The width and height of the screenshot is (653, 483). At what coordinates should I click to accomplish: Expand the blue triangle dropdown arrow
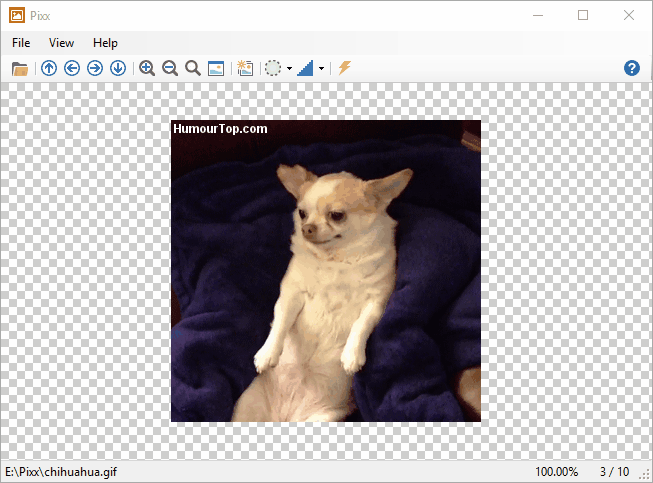(x=321, y=69)
